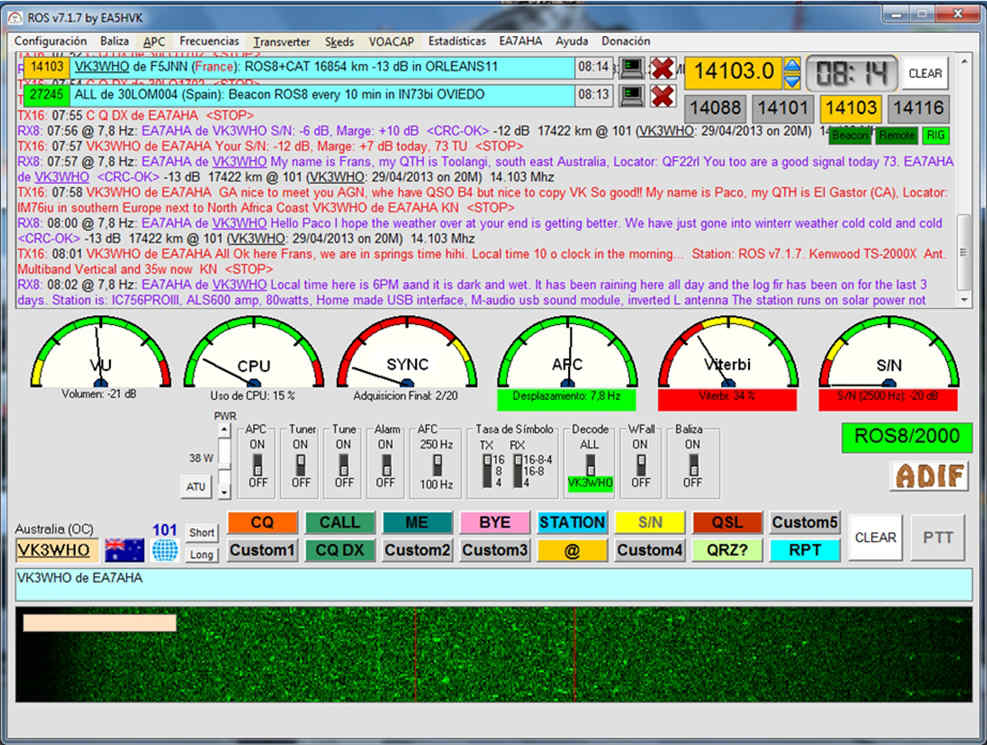The width and height of the screenshot is (987, 745).
Task: Click the PWR slider down arrow
Action: (224, 491)
